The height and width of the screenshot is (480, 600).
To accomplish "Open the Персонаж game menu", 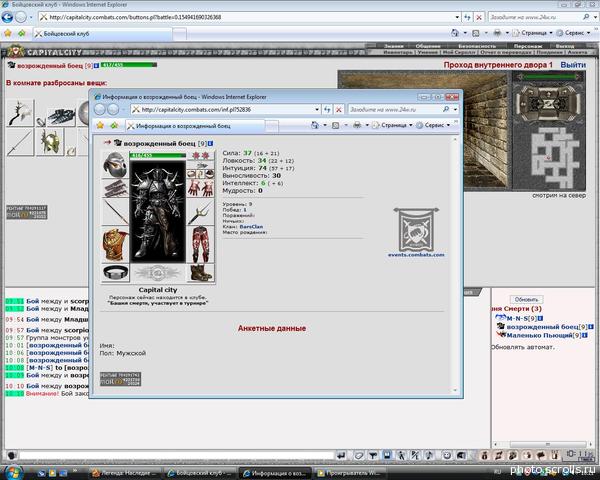I will (528, 46).
